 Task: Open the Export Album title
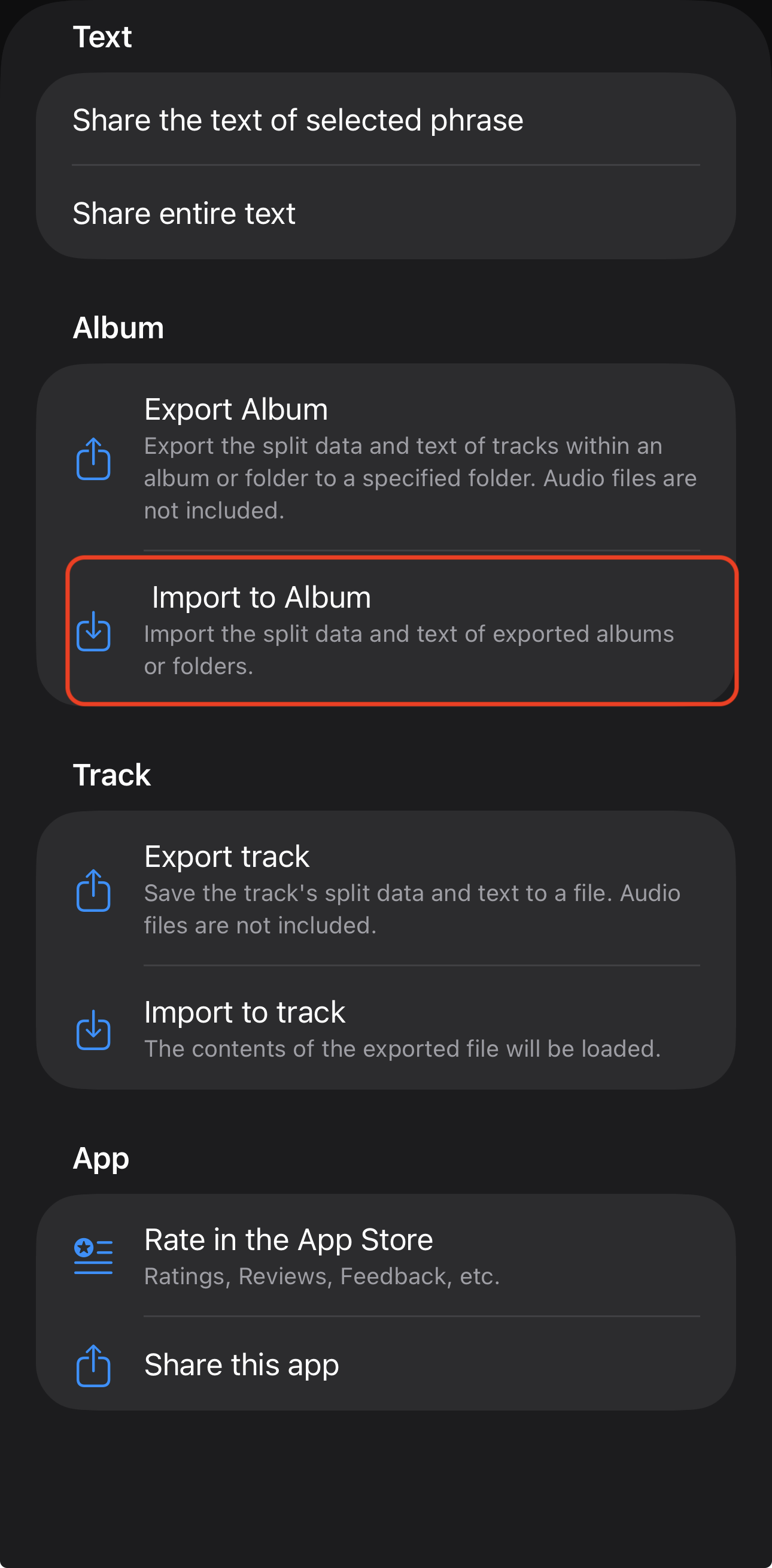pos(236,409)
